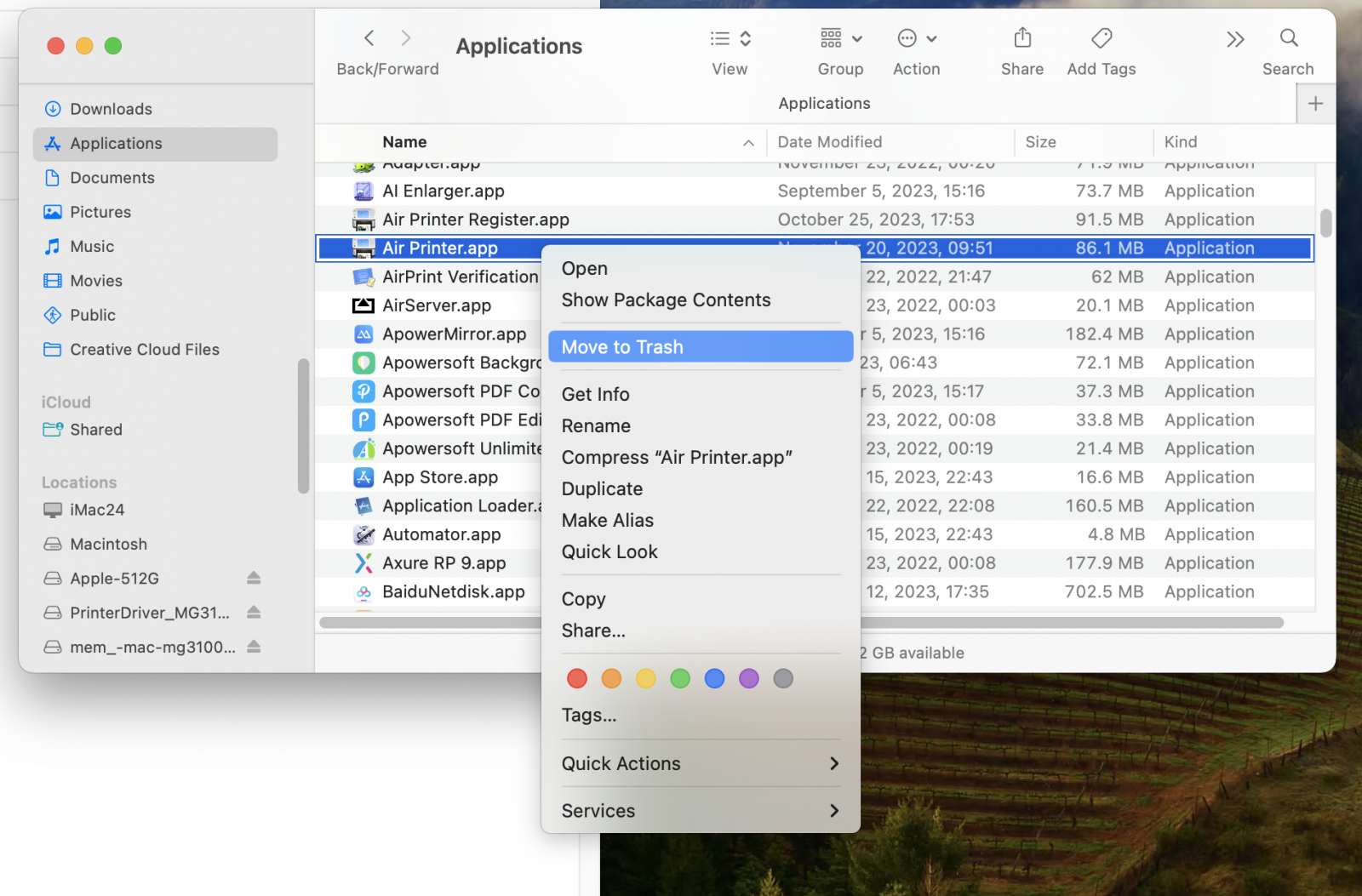Expand hidden toolbar items via double chevron

tap(1235, 39)
